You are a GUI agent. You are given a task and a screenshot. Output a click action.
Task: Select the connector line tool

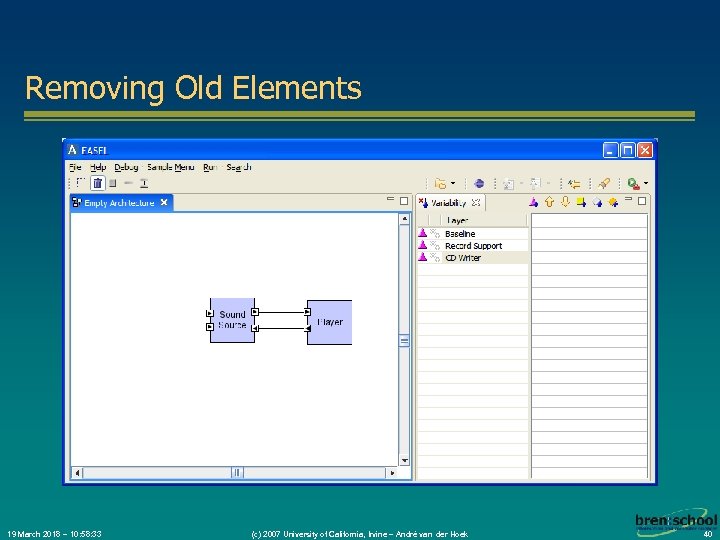(129, 183)
